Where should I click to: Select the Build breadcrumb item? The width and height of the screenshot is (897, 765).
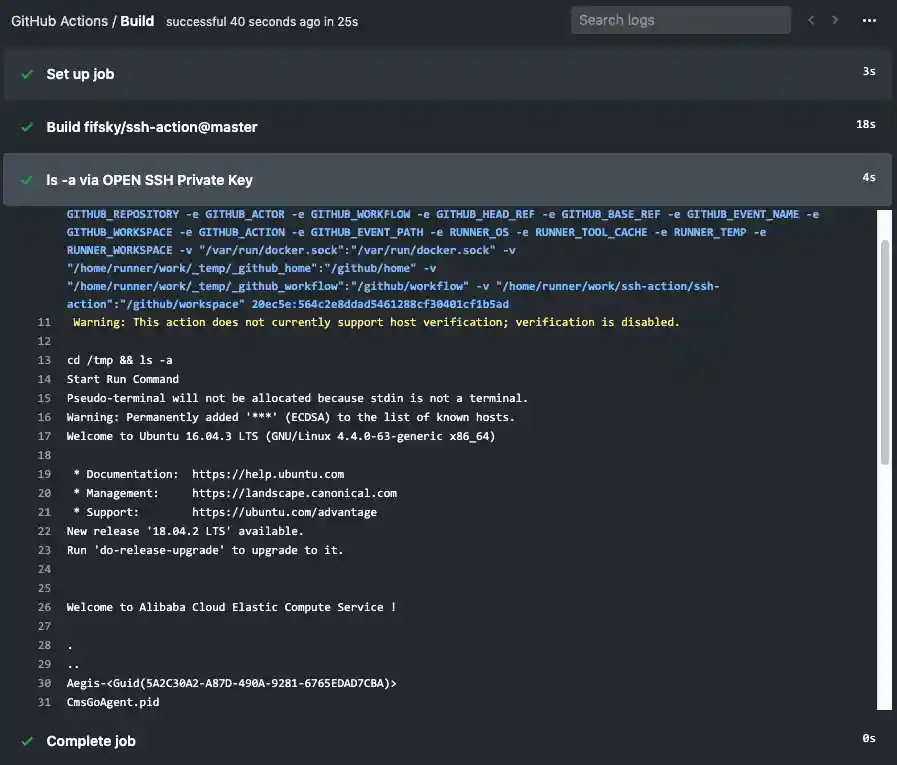pos(138,19)
